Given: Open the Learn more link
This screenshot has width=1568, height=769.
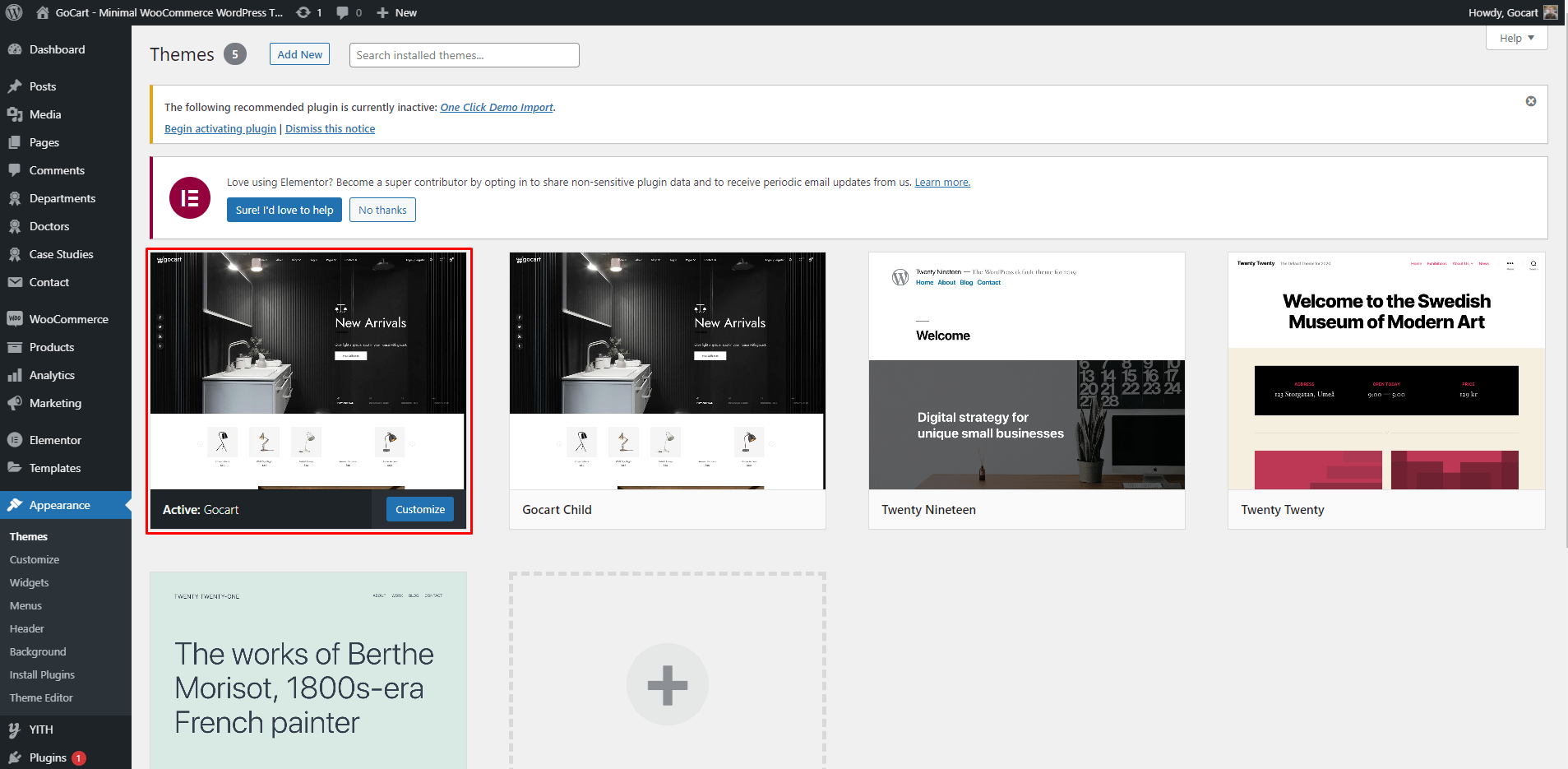Looking at the screenshot, I should (942, 182).
